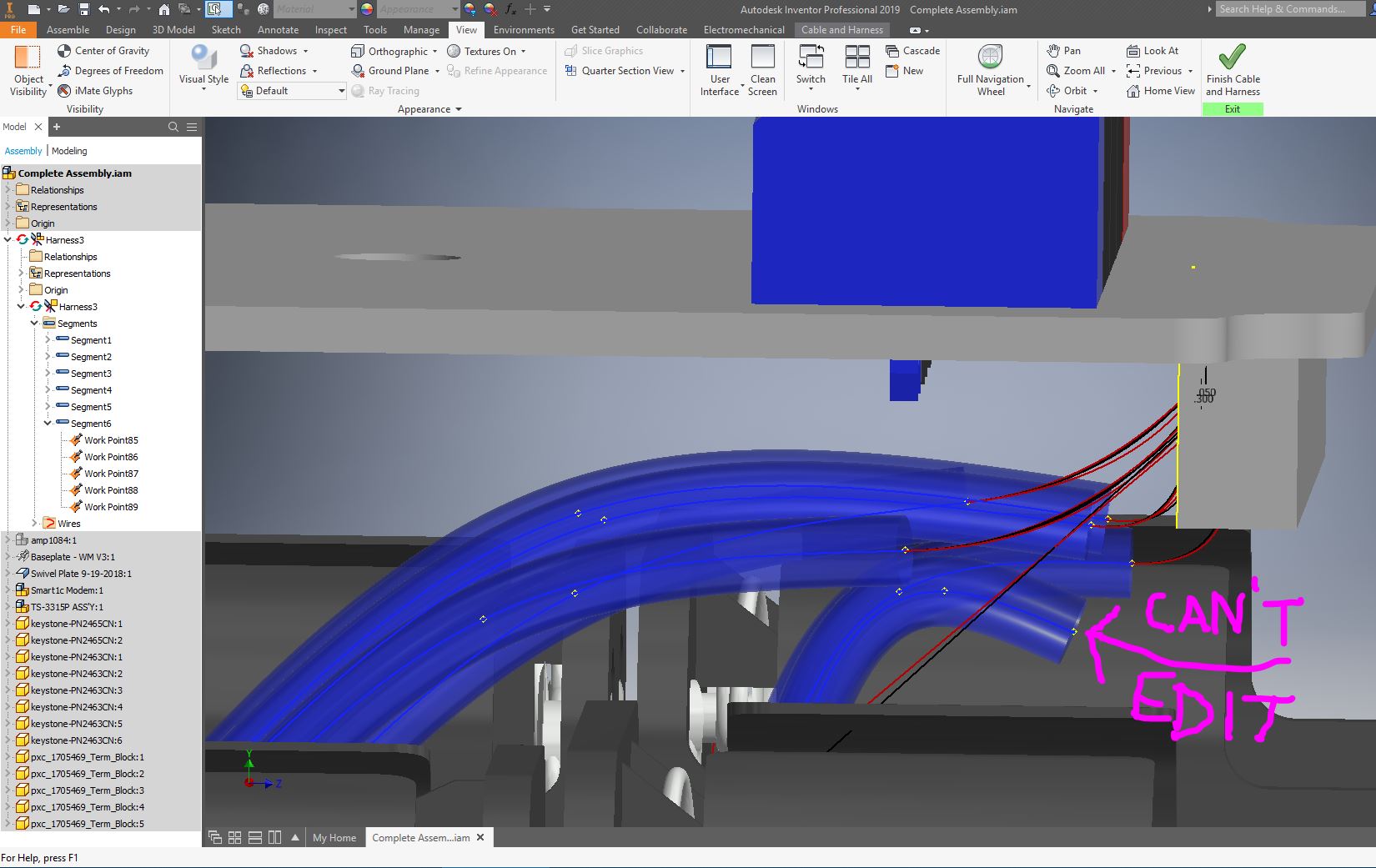Open the Visual Style gallery

[203, 67]
